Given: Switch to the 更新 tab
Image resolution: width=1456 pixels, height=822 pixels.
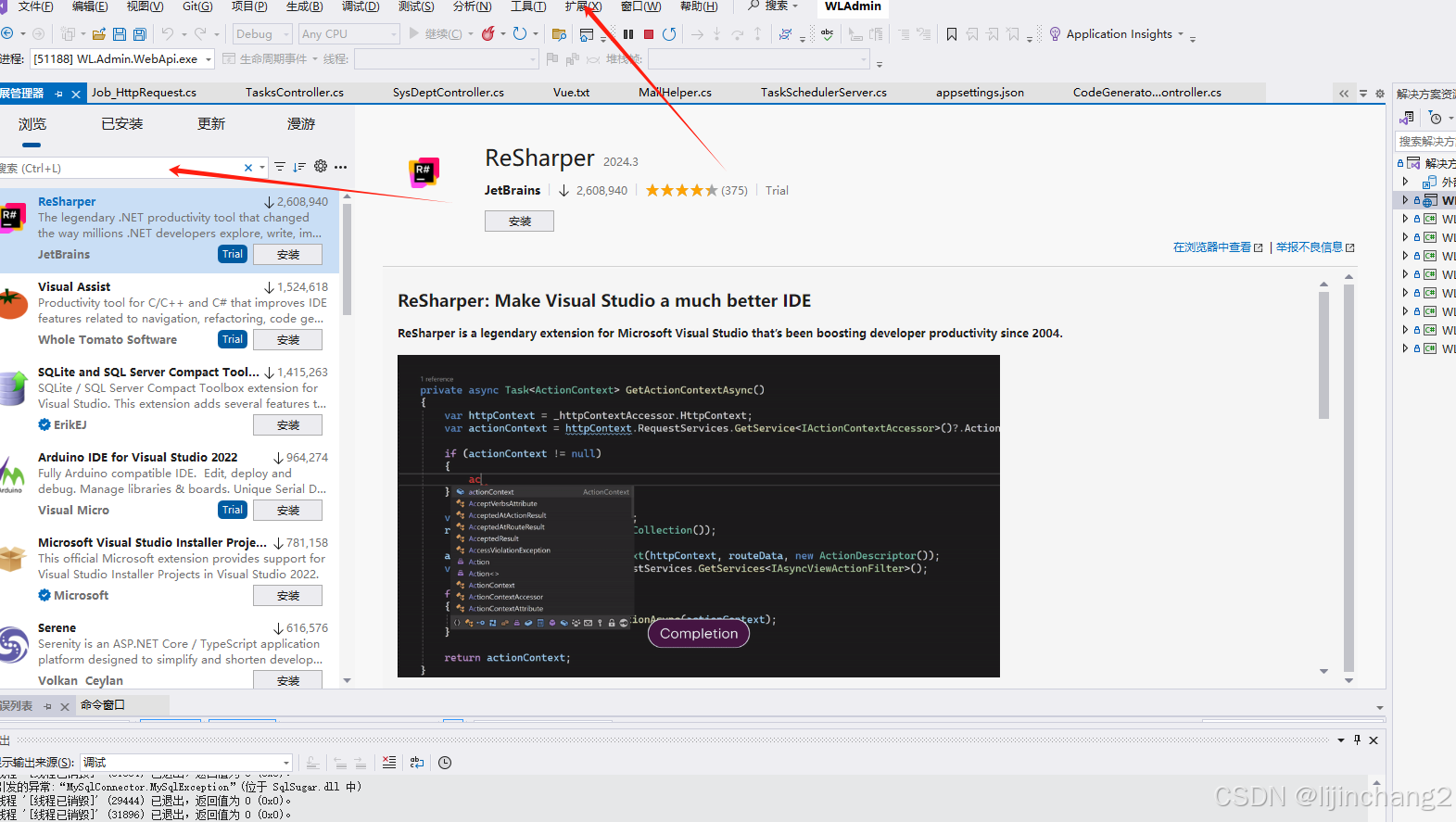Looking at the screenshot, I should (211, 124).
